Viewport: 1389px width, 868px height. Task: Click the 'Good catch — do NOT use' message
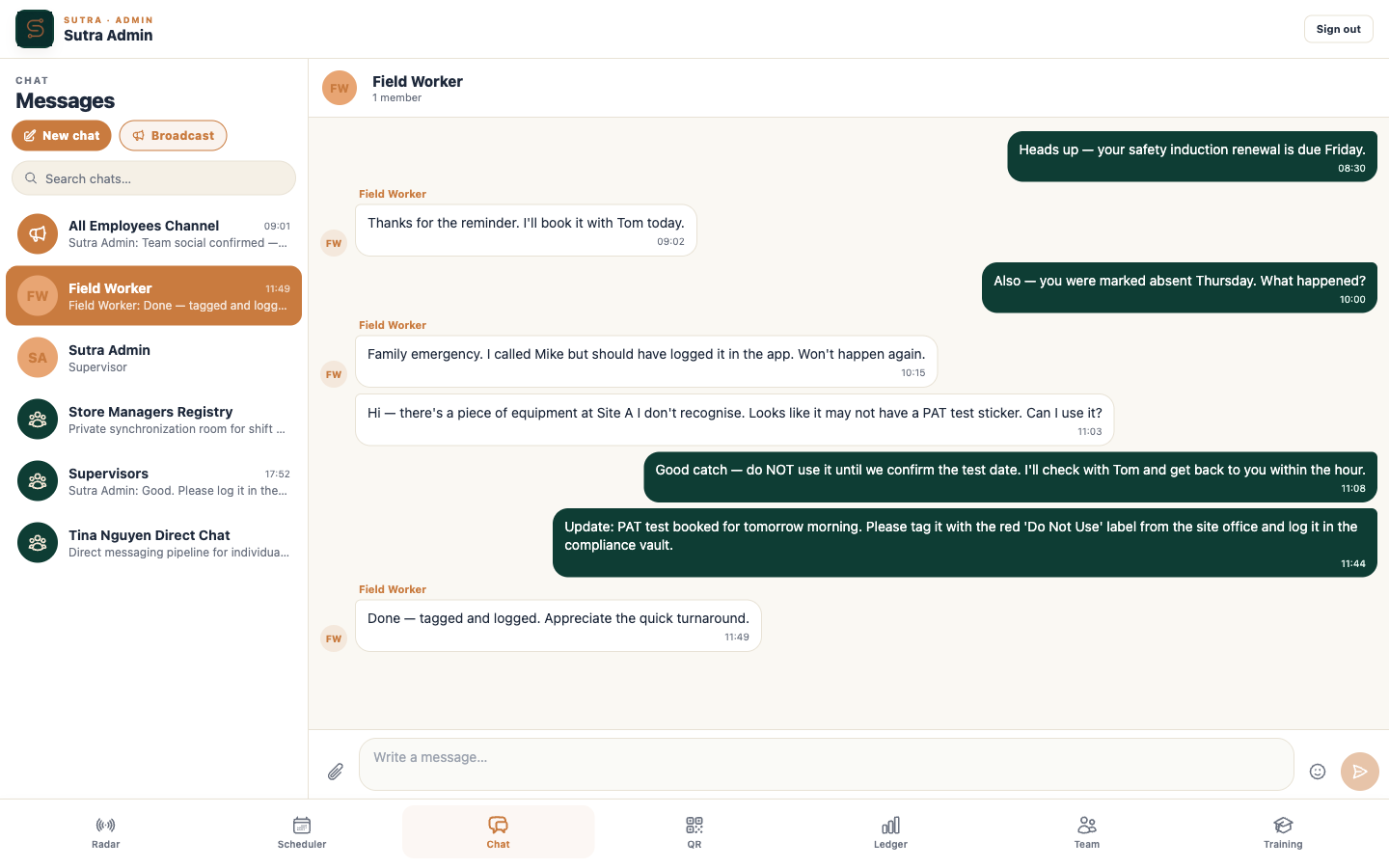(1010, 477)
